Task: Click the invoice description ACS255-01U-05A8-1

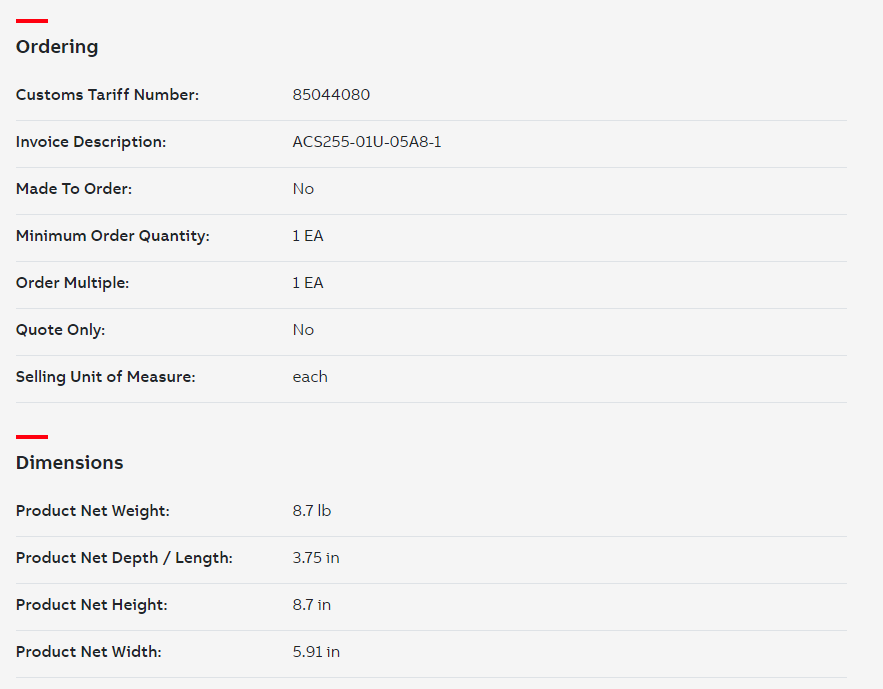Action: click(x=367, y=142)
